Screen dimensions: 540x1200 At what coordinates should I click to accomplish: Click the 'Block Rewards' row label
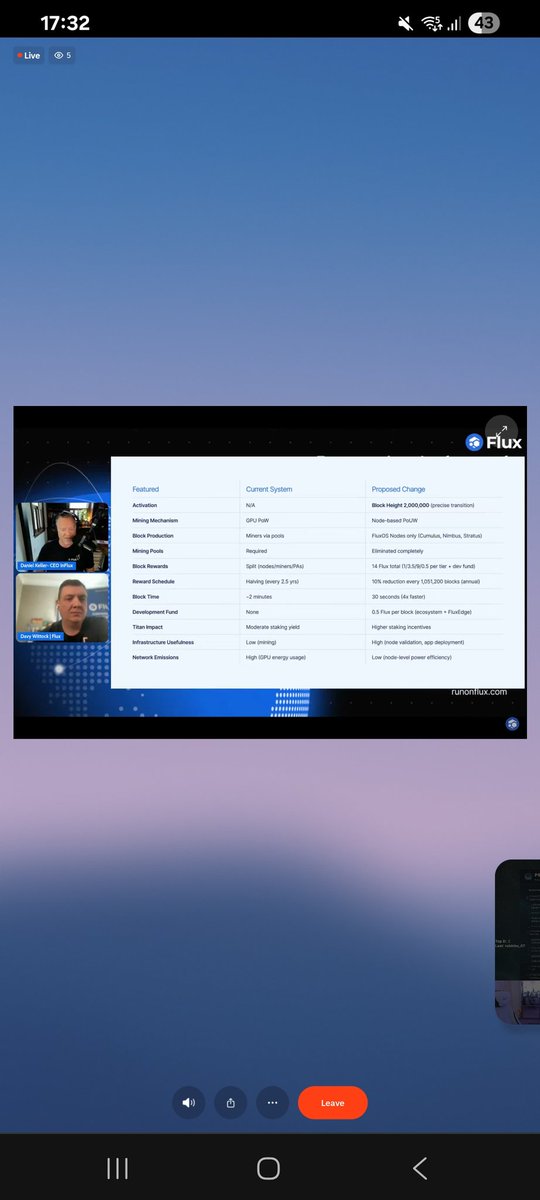(150, 566)
